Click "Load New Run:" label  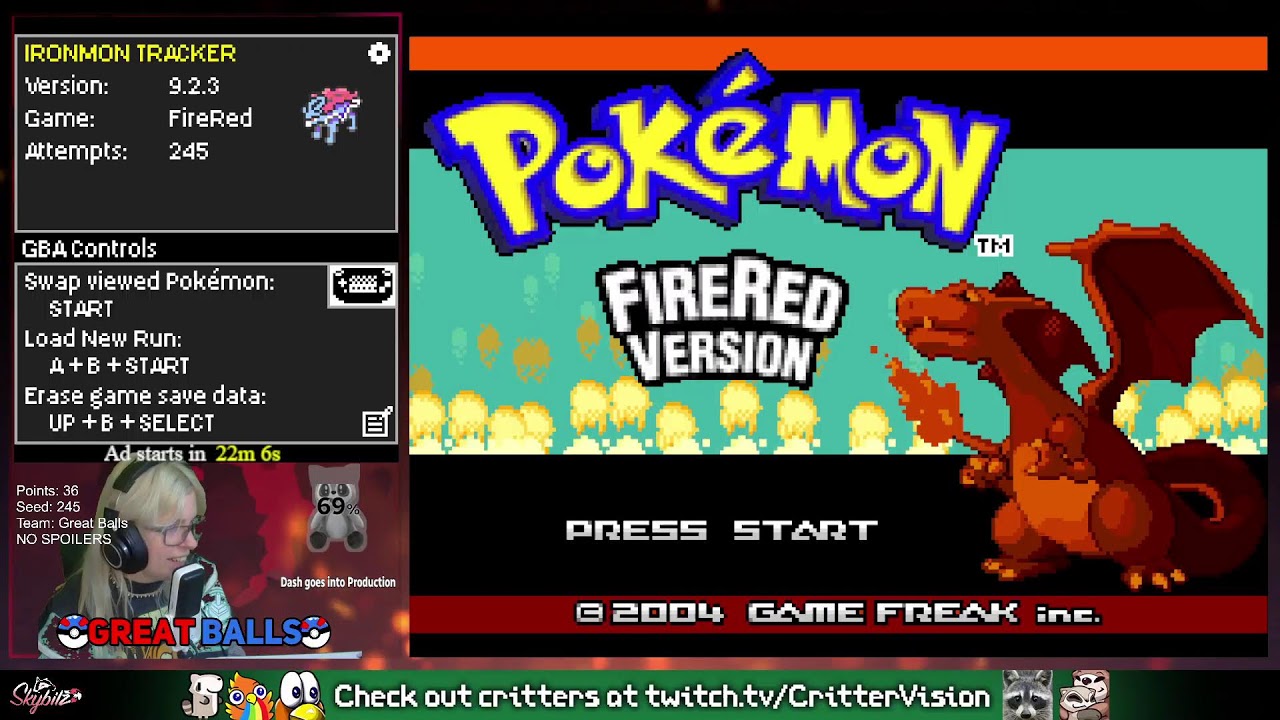[103, 339]
